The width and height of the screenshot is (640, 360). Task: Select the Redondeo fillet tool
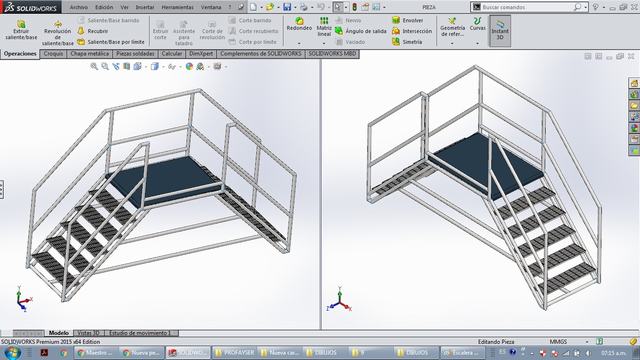coord(299,24)
